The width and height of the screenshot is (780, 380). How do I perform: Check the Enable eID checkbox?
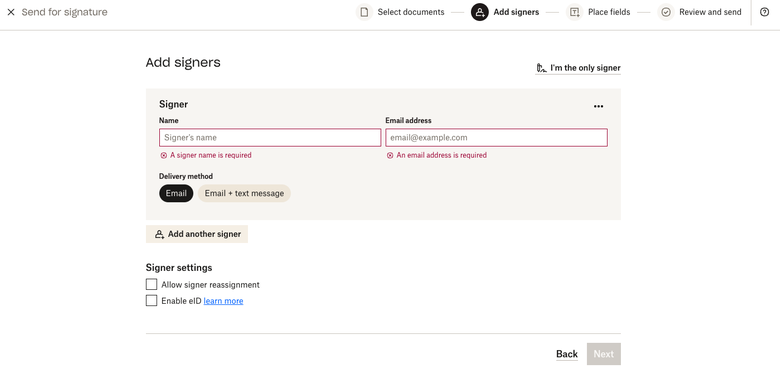151,300
